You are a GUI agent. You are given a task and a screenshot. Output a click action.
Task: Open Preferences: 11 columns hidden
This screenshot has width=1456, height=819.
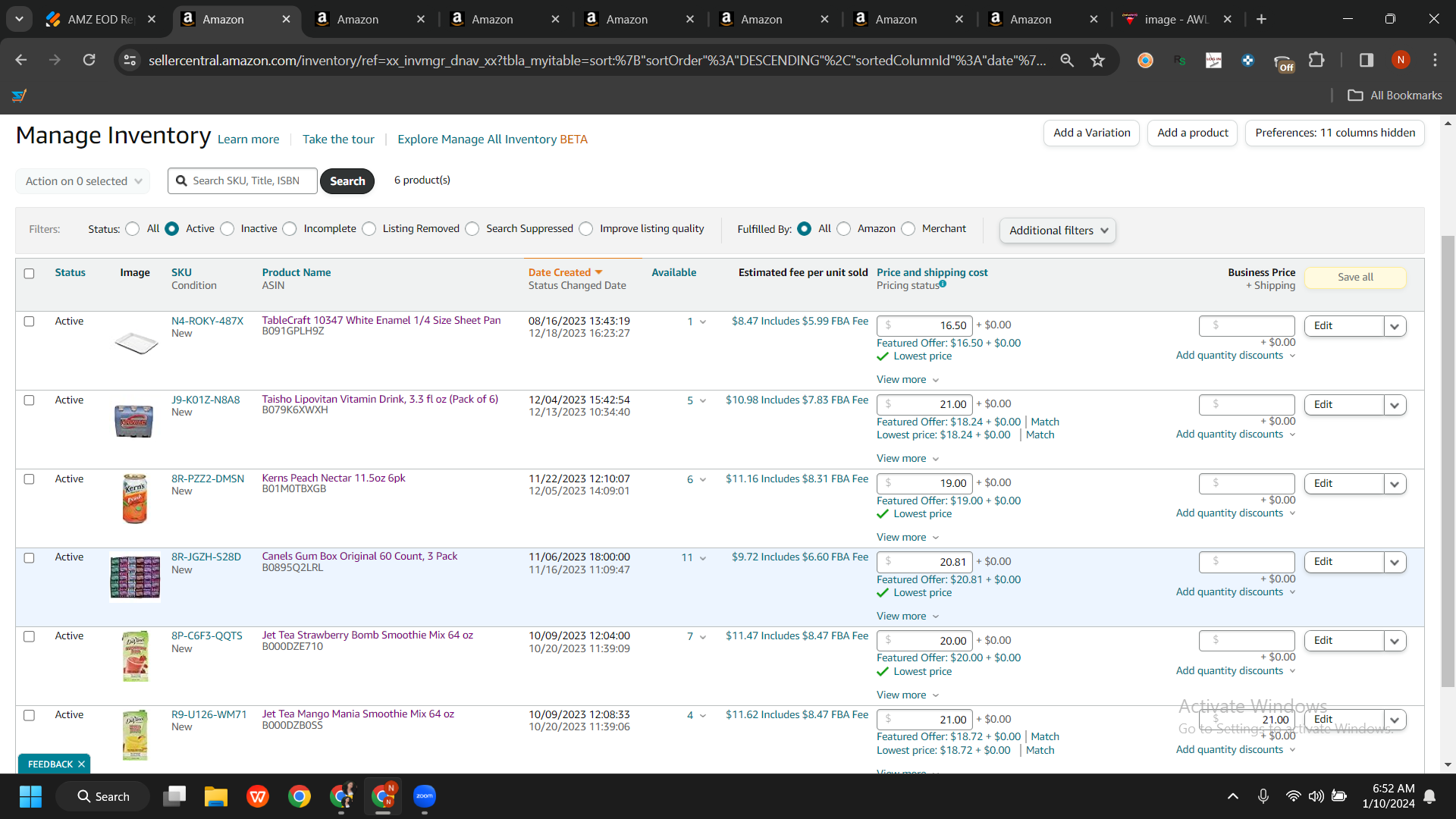tap(1335, 133)
